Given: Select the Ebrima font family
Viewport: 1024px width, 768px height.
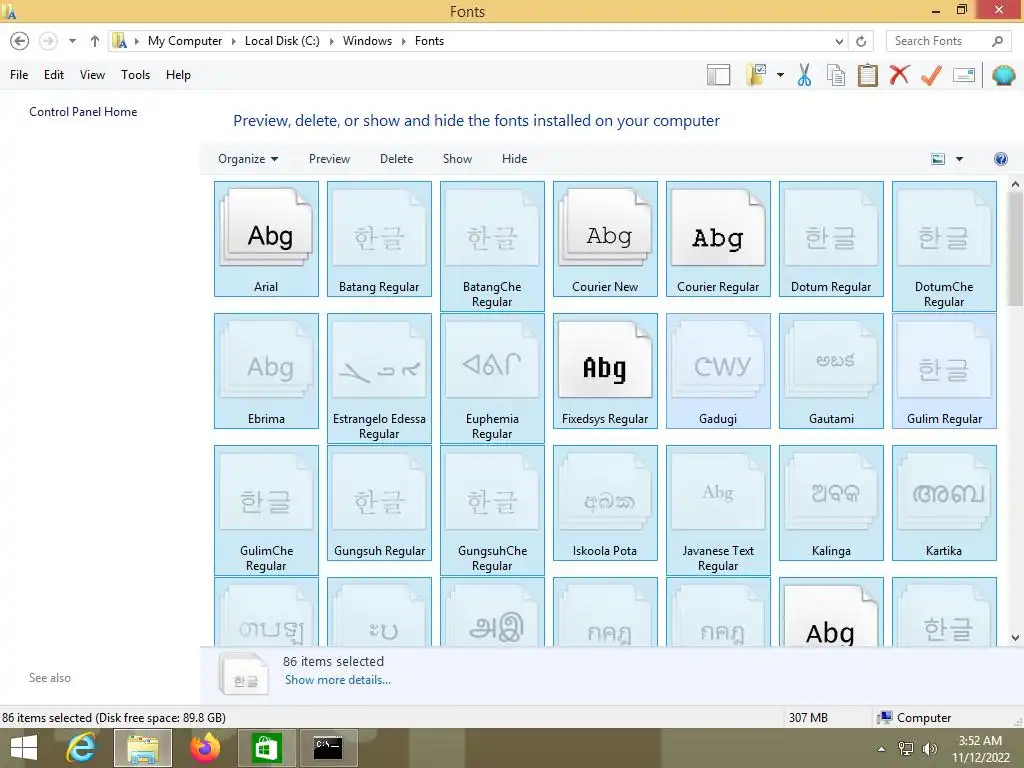Looking at the screenshot, I should 266,371.
